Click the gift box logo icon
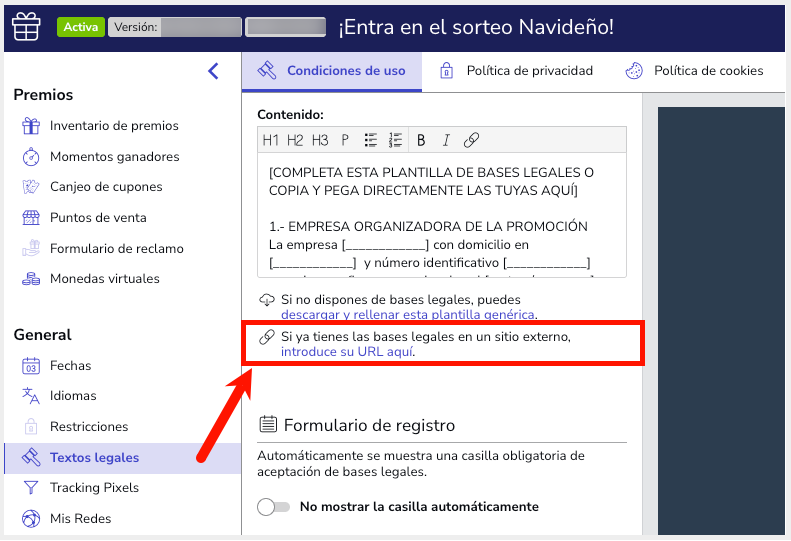791x541 pixels. [26, 27]
